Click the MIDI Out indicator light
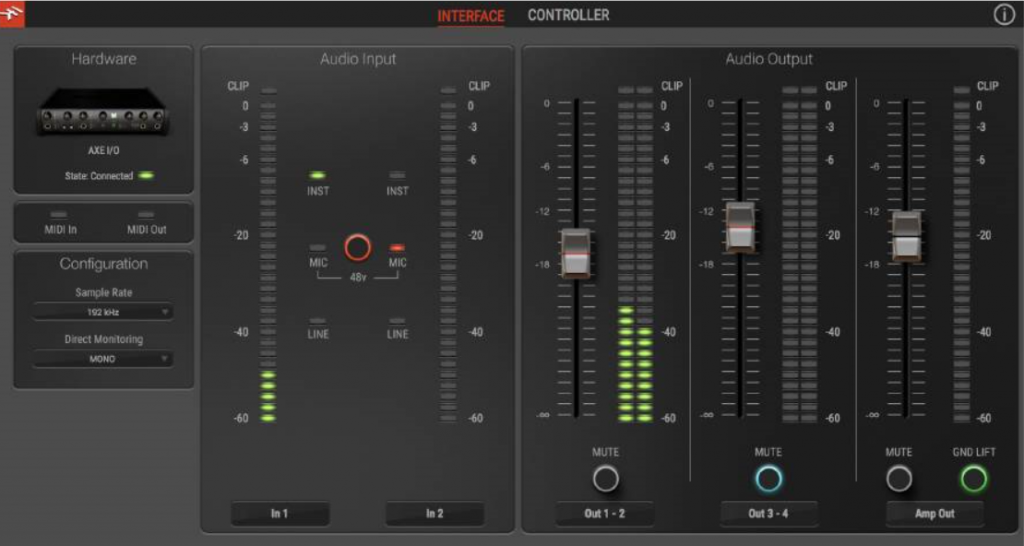Screen dimensions: 1024x546 tap(146, 214)
